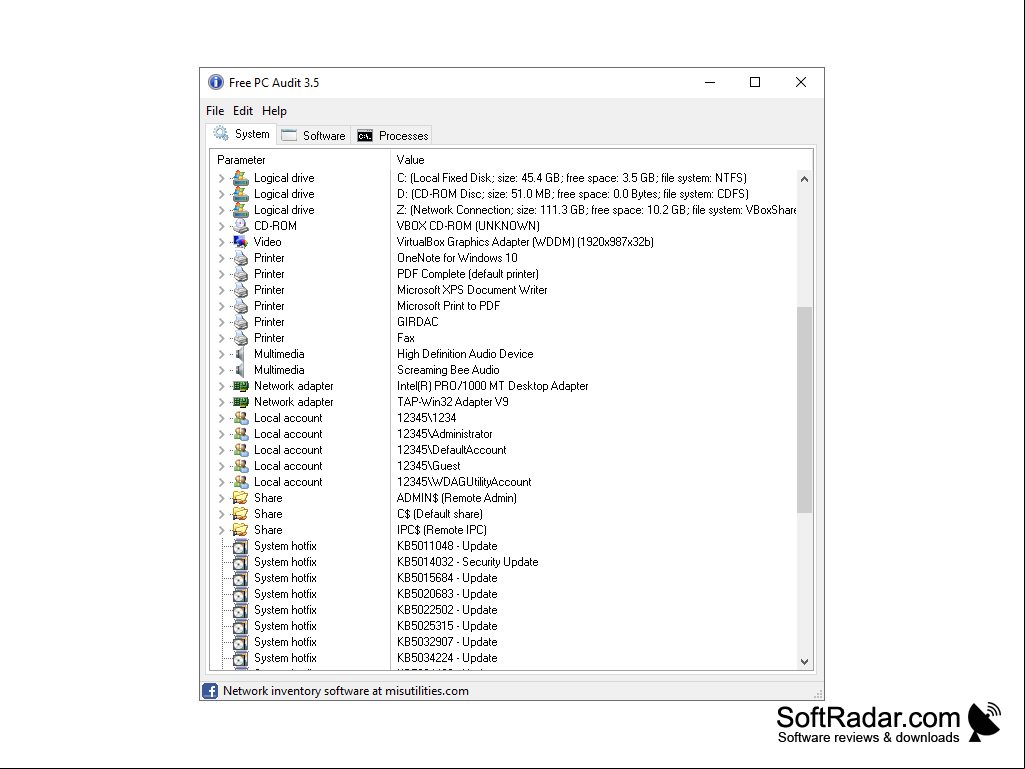Switch to the Software tab
Image resolution: width=1025 pixels, height=769 pixels.
[x=314, y=135]
